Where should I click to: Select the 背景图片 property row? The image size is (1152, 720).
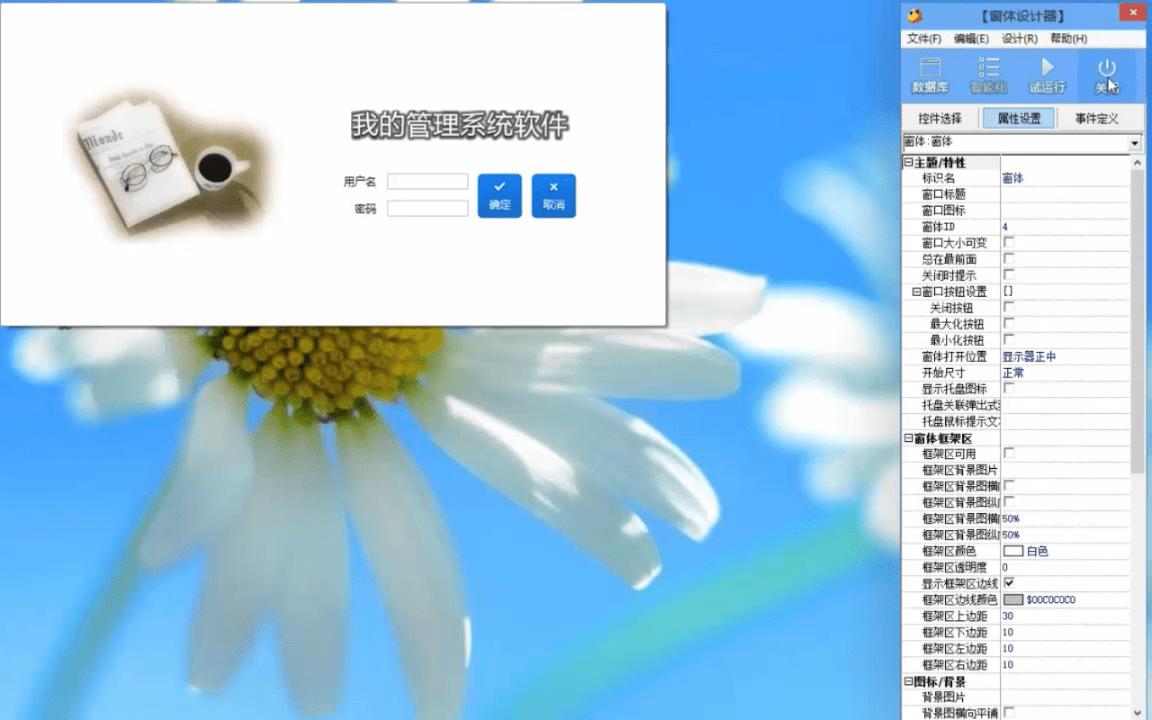(x=1016, y=696)
